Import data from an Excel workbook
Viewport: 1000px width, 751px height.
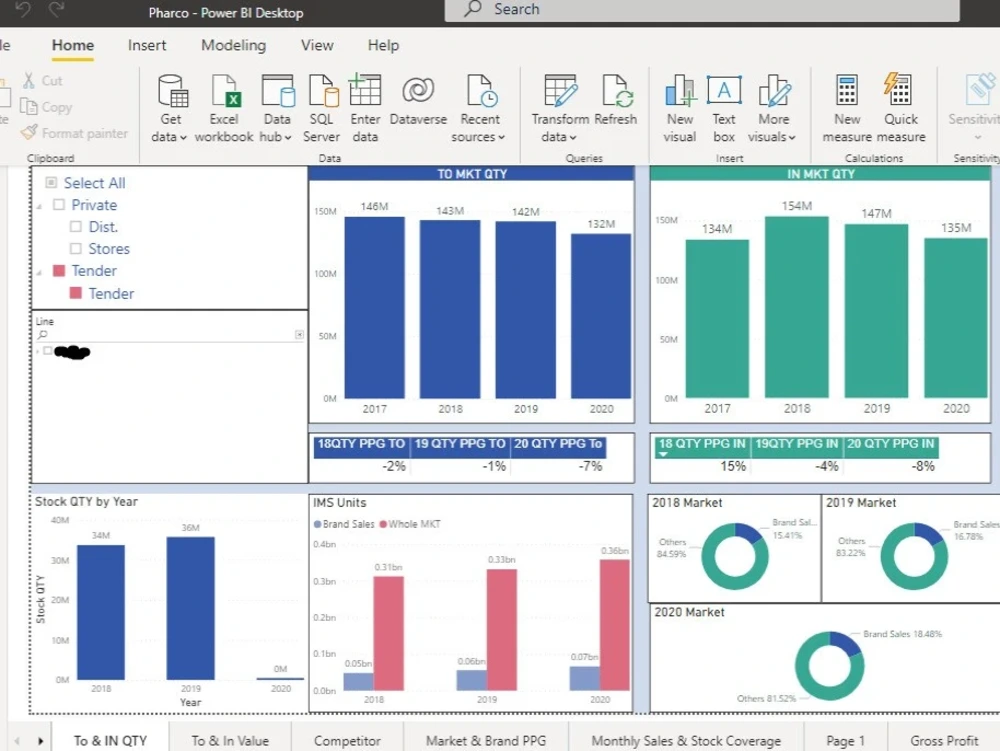point(223,105)
